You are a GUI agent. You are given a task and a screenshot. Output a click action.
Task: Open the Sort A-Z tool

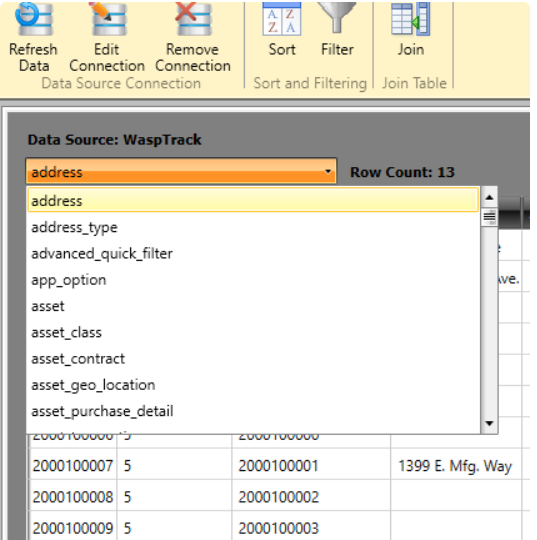(x=282, y=19)
